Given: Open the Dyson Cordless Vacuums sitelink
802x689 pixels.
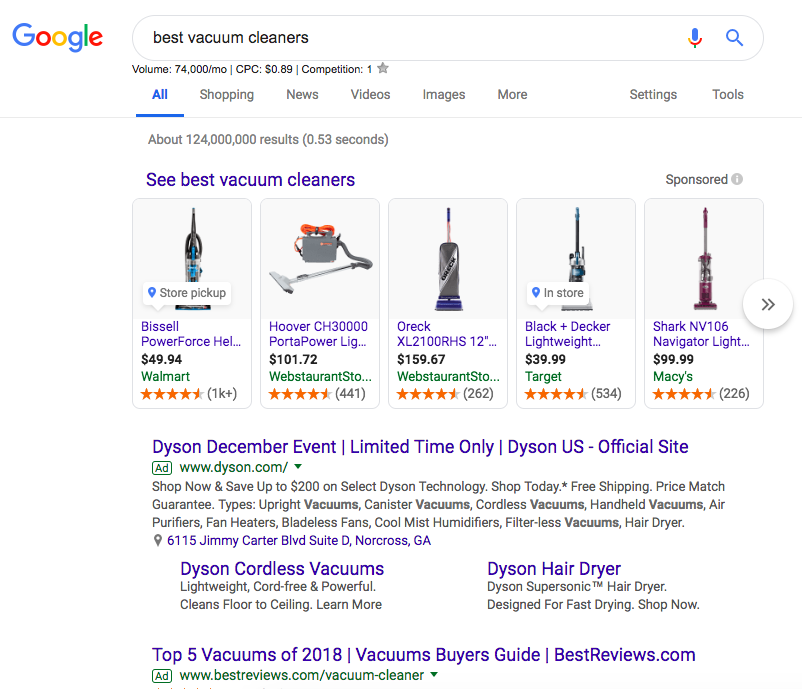Looking at the screenshot, I should coord(282,569).
